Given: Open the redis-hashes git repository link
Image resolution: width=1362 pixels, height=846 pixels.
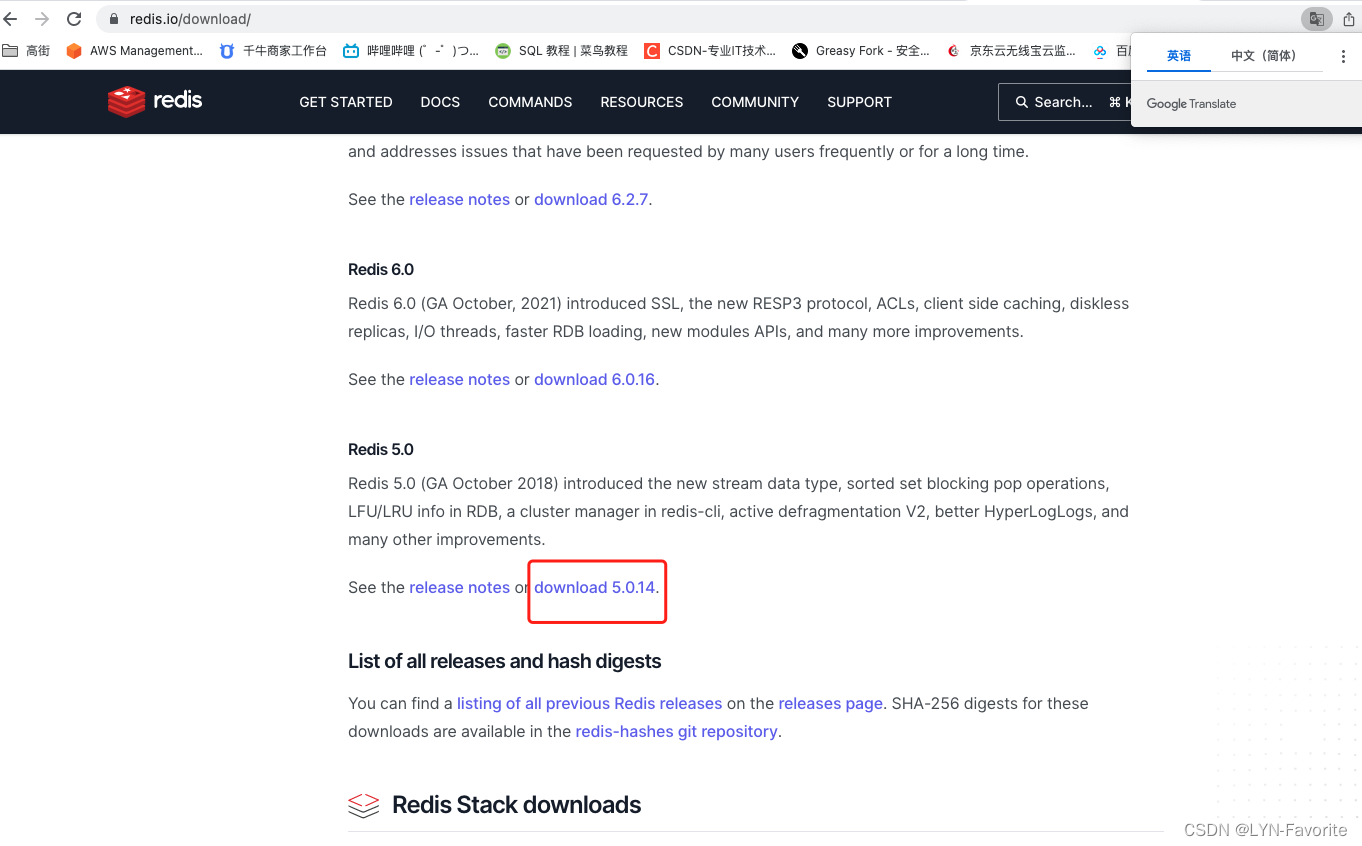Looking at the screenshot, I should [676, 731].
